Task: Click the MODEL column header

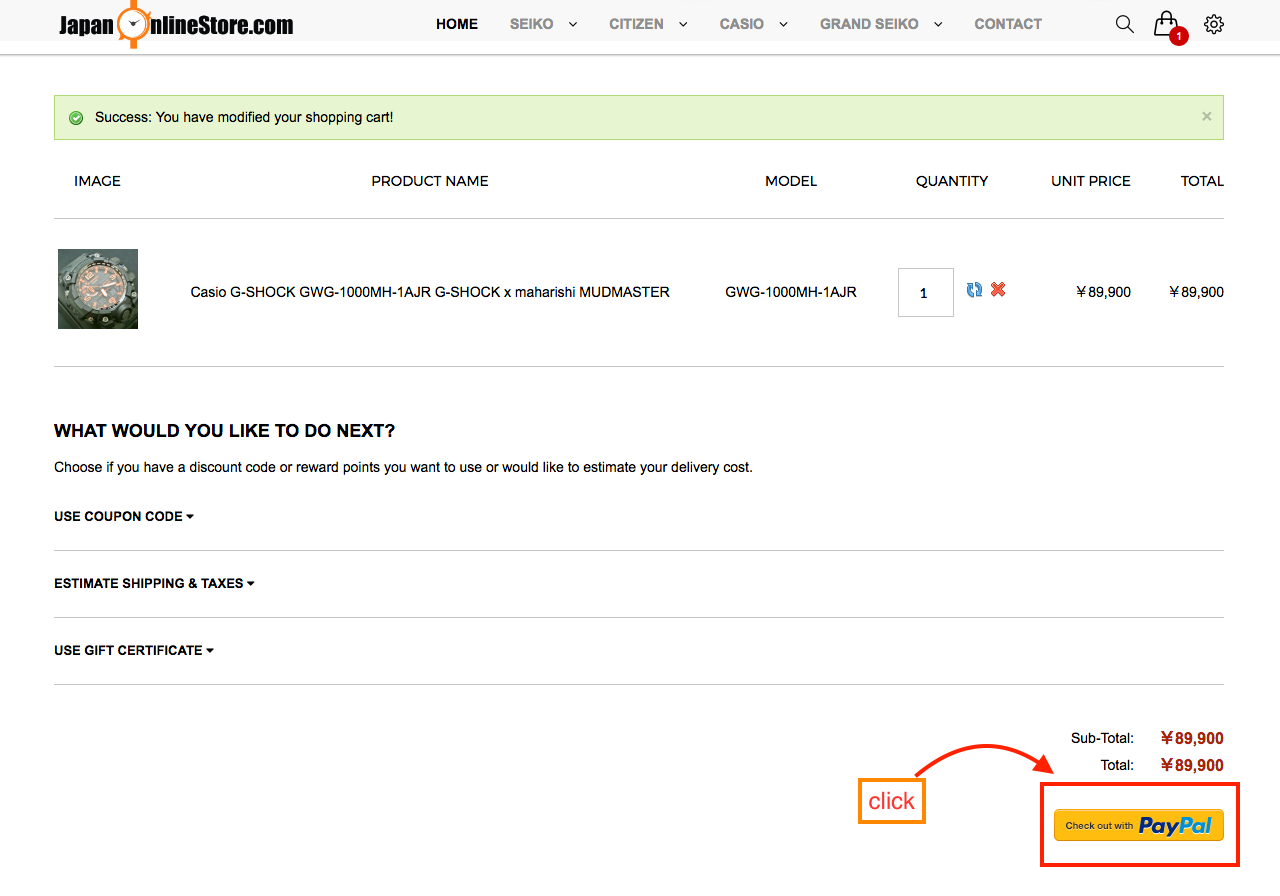Action: pos(791,181)
